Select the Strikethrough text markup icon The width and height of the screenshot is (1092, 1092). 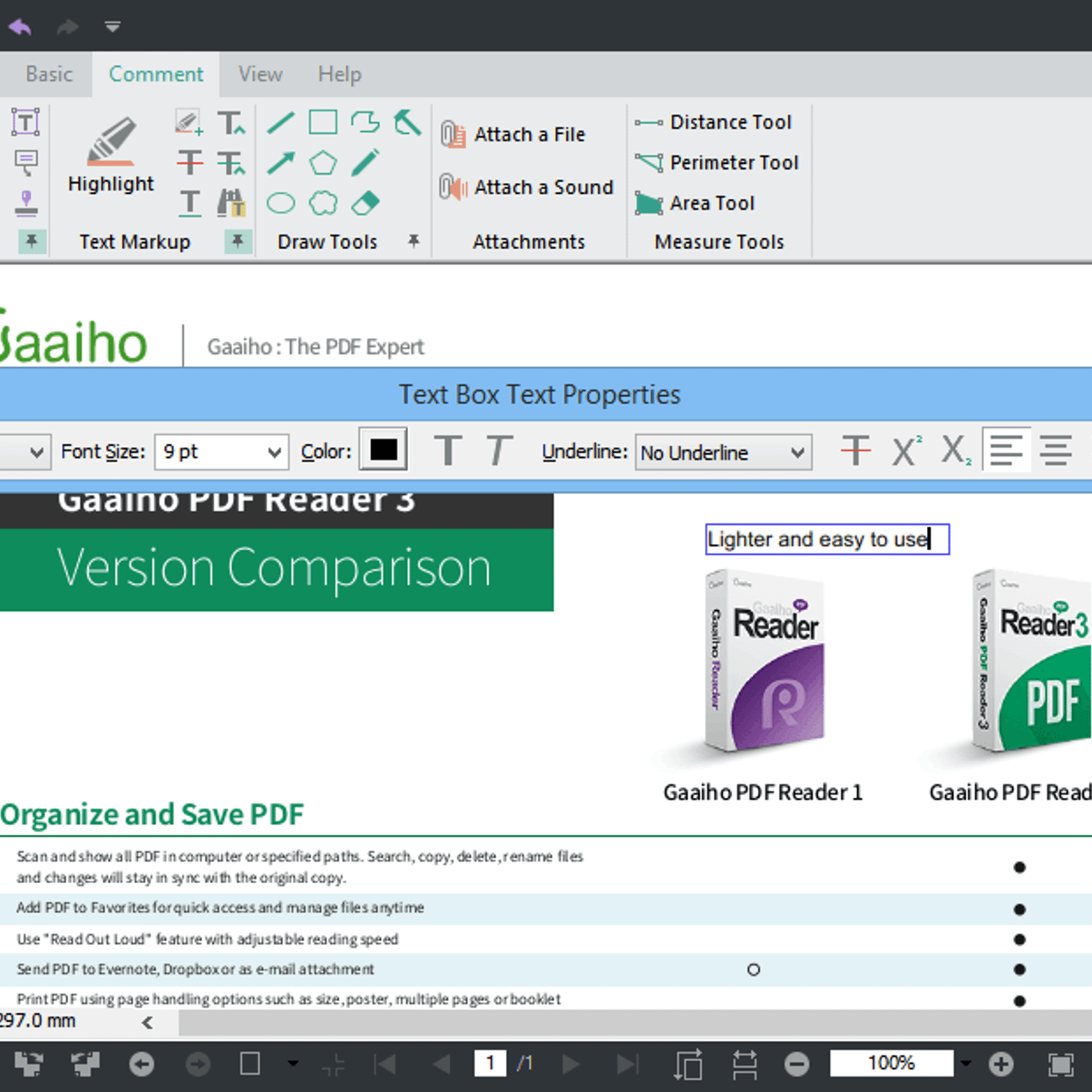(x=190, y=162)
